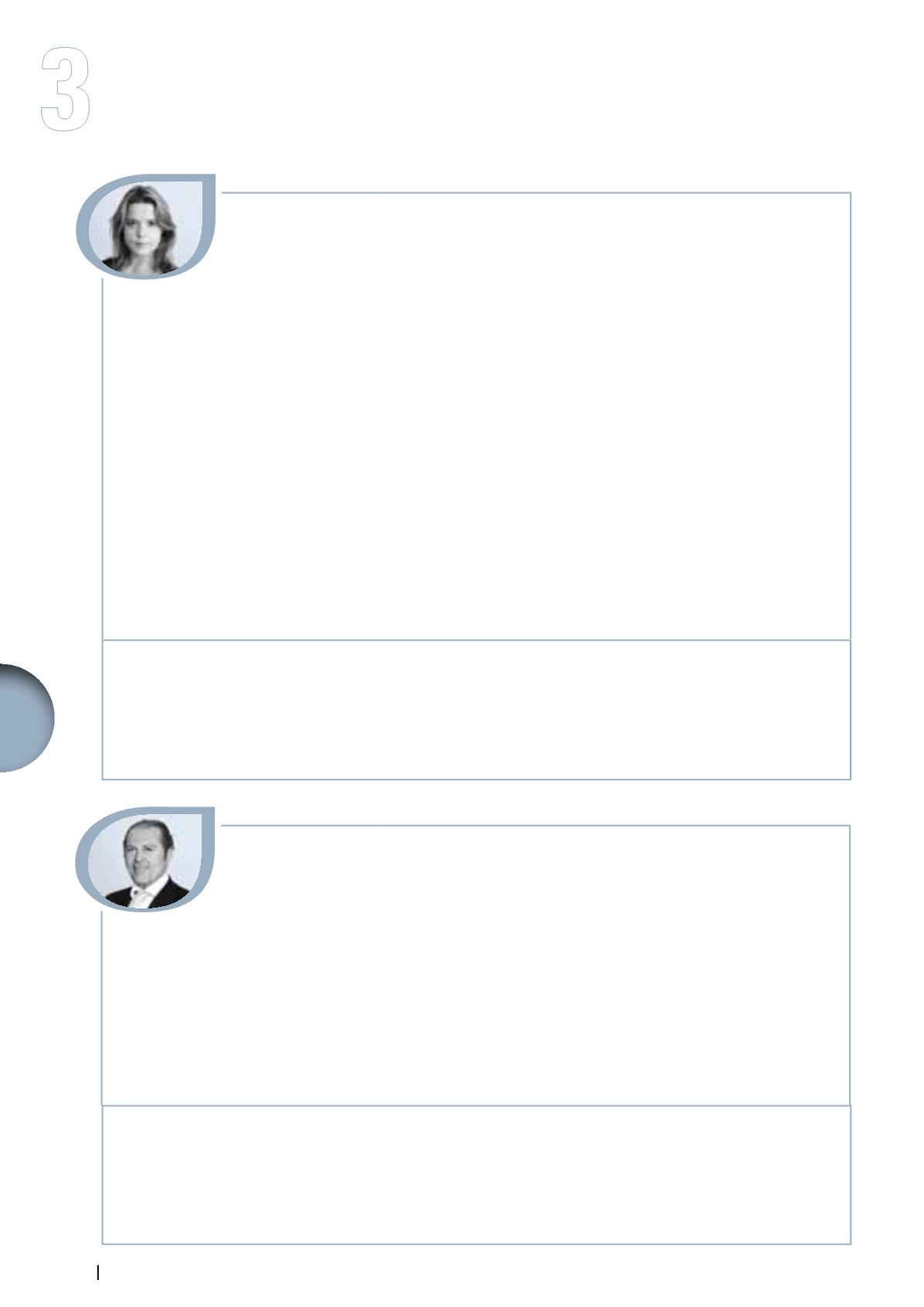Click the top border line beside the man's portrait
Viewport: 924px width, 1307px height.
[x=535, y=826]
